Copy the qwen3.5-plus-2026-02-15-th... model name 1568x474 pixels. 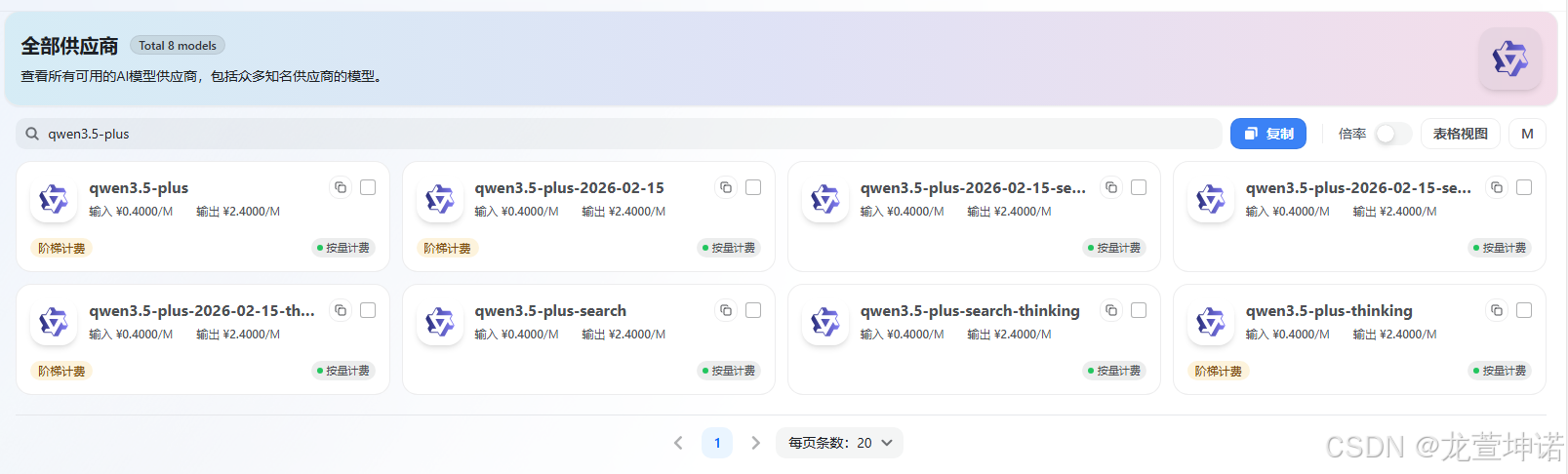(341, 310)
